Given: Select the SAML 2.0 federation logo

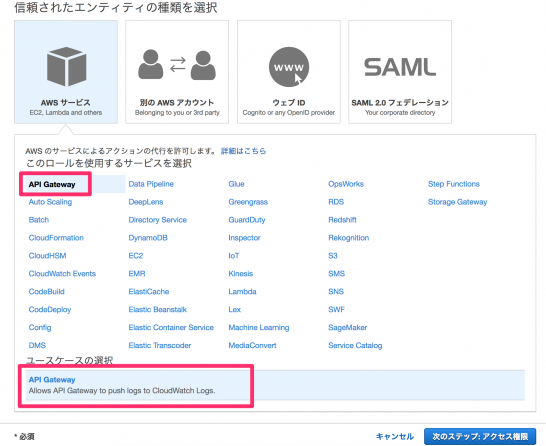Looking at the screenshot, I should 400,67.
